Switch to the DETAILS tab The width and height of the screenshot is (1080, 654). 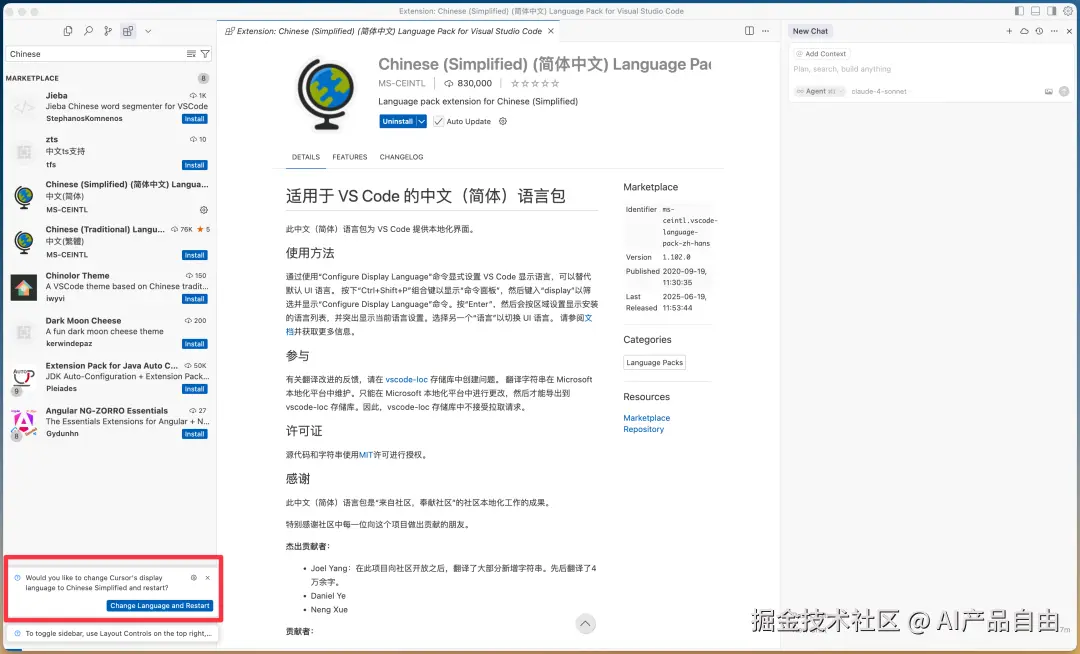306,157
